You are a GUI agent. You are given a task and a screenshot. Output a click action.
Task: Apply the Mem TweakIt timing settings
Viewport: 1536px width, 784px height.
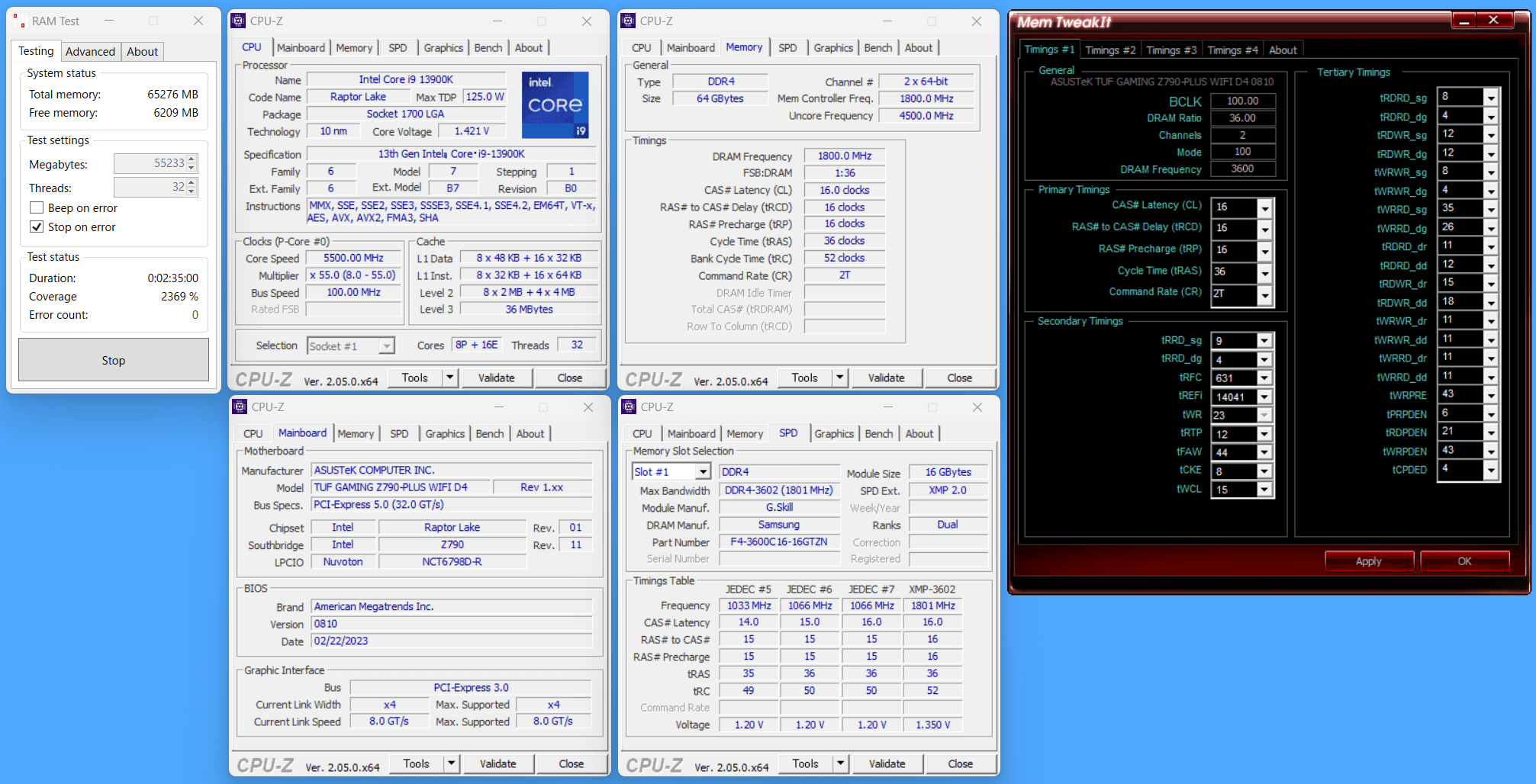(x=1369, y=561)
